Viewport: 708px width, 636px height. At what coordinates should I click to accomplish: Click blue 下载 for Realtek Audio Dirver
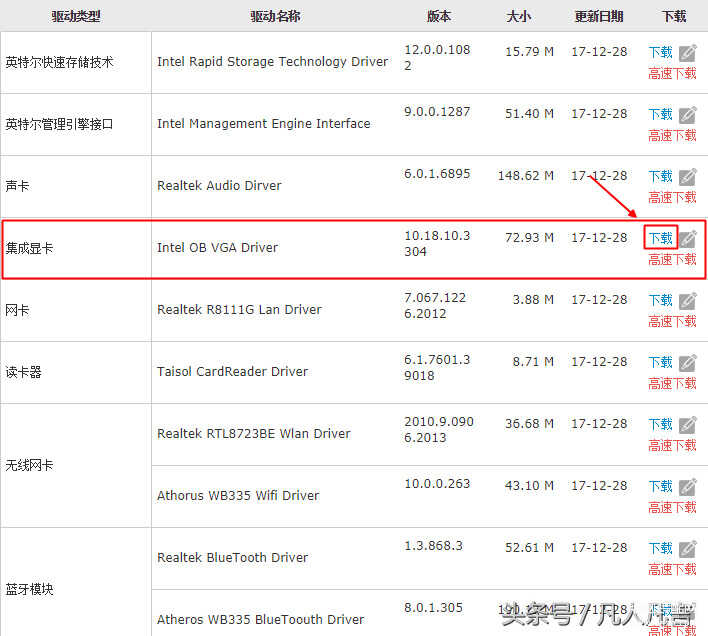pos(661,176)
